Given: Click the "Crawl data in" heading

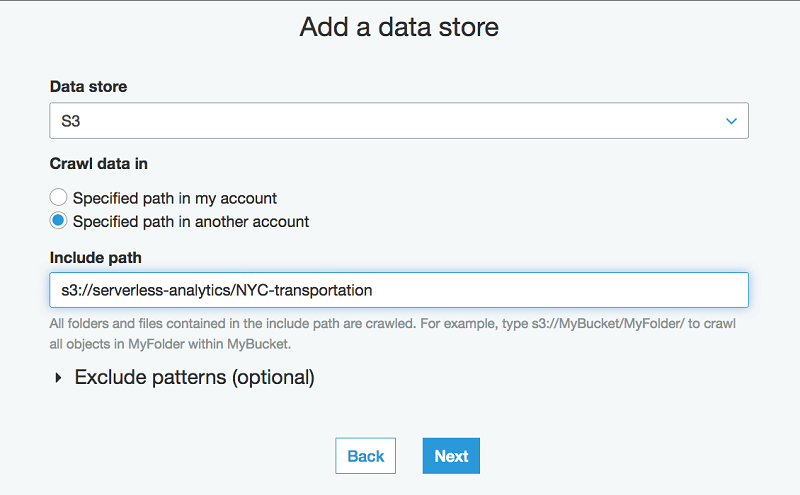Looking at the screenshot, I should pyautogui.click(x=99, y=163).
